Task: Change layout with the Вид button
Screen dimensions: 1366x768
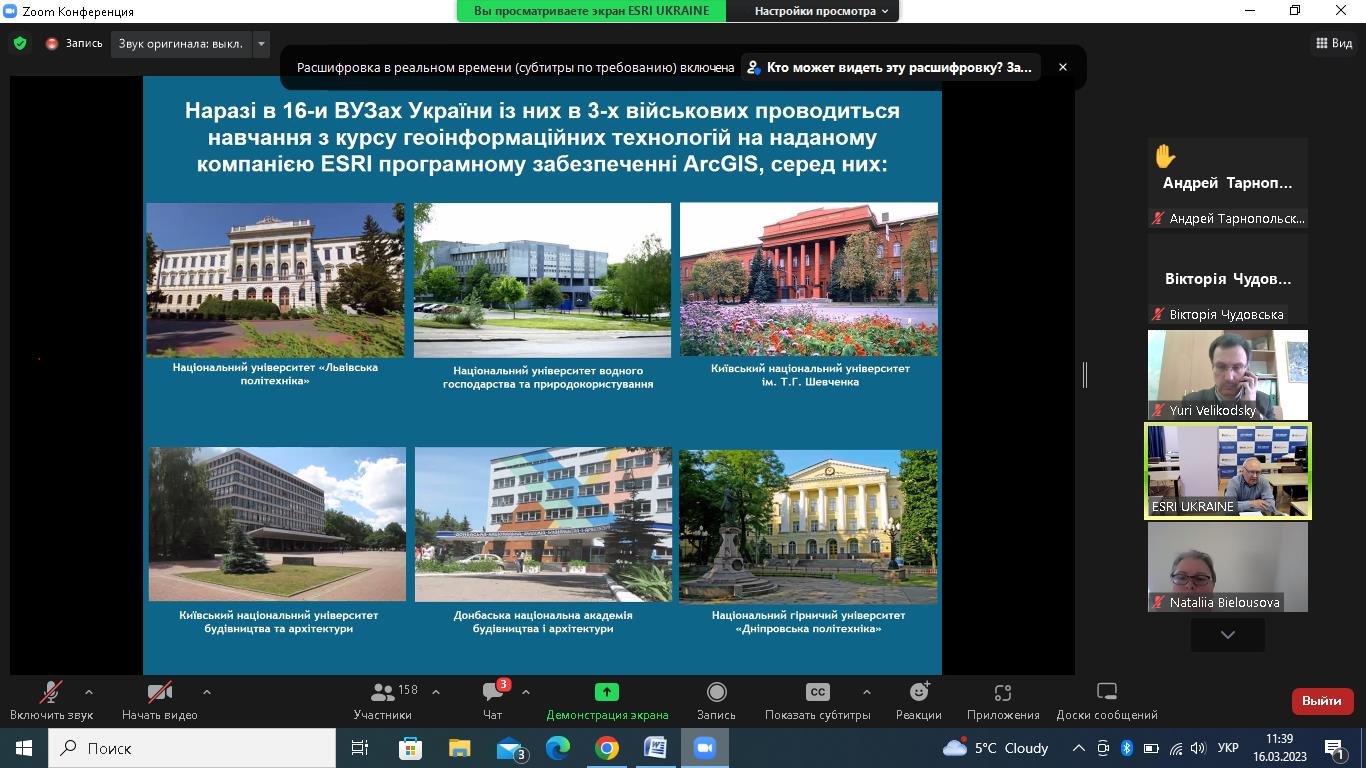Action: tap(1334, 43)
